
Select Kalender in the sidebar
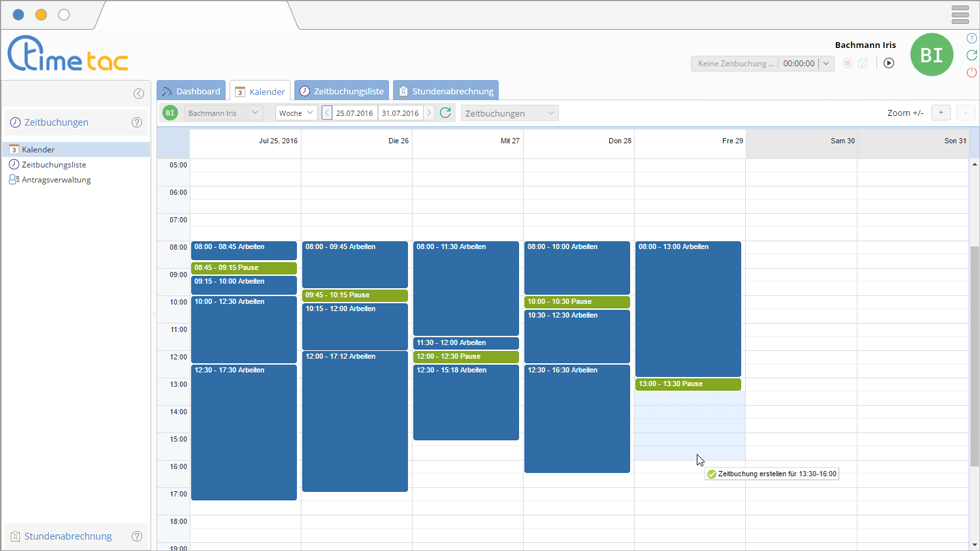[x=76, y=149]
